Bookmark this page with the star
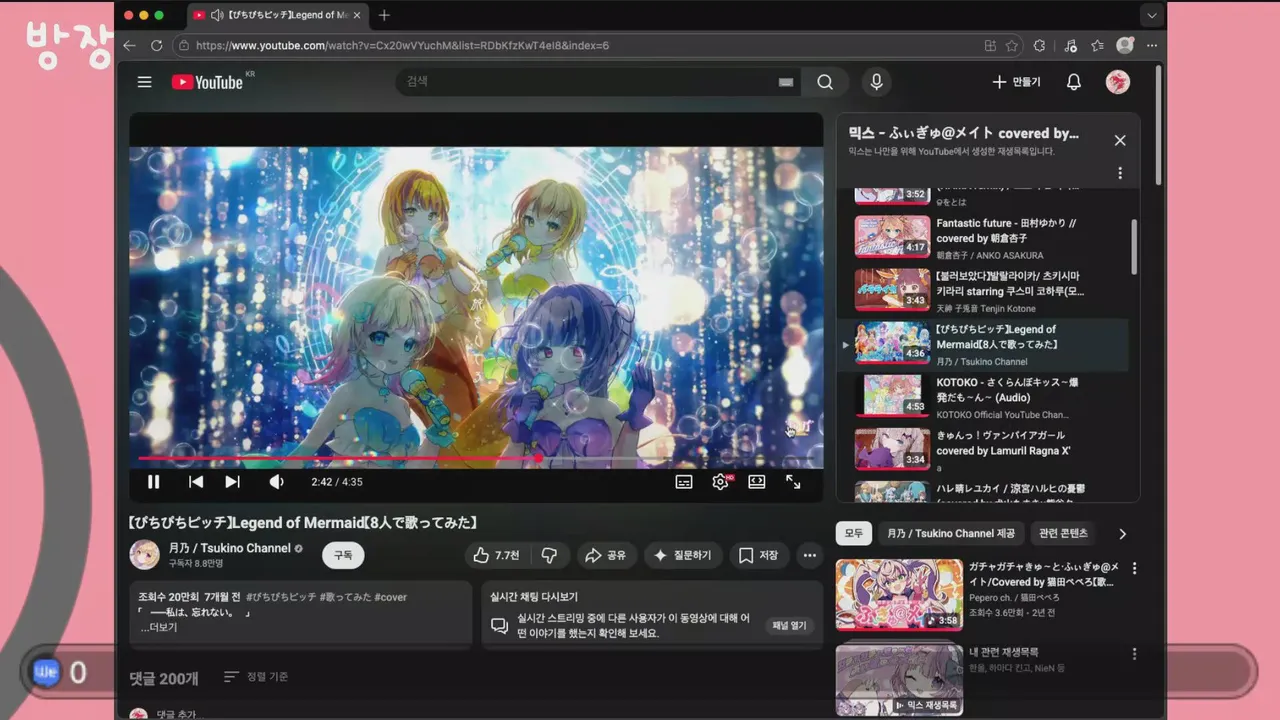Viewport: 1280px width, 720px height. point(1012,45)
